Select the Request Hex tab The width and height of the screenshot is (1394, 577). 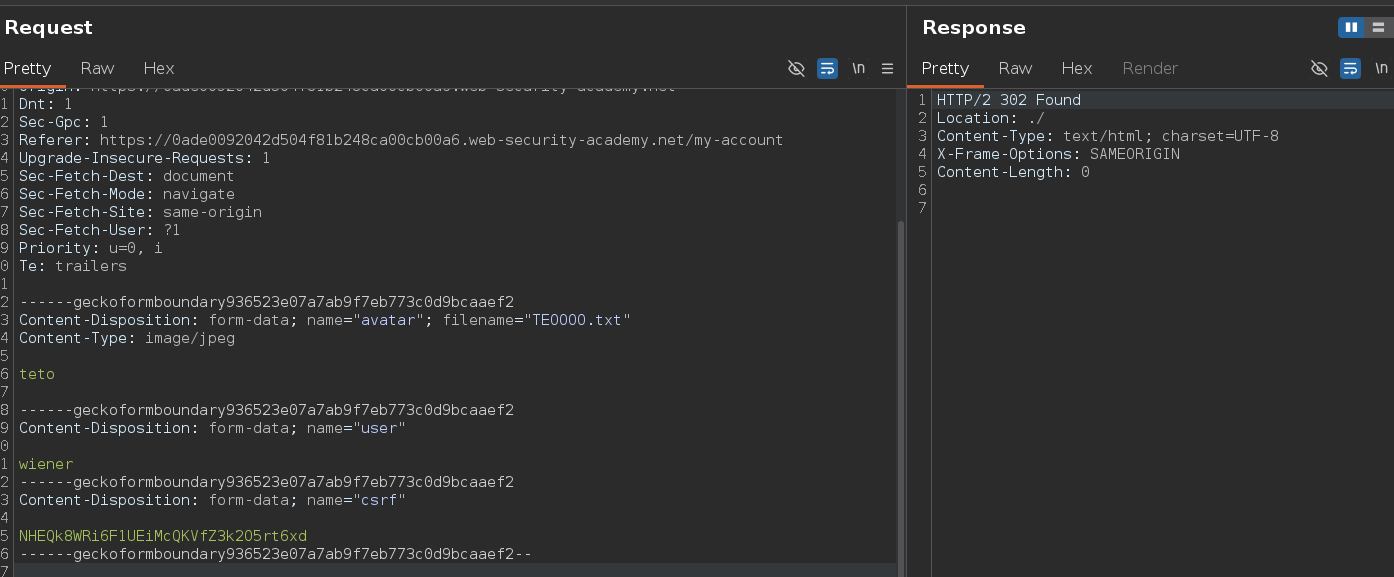pos(159,68)
